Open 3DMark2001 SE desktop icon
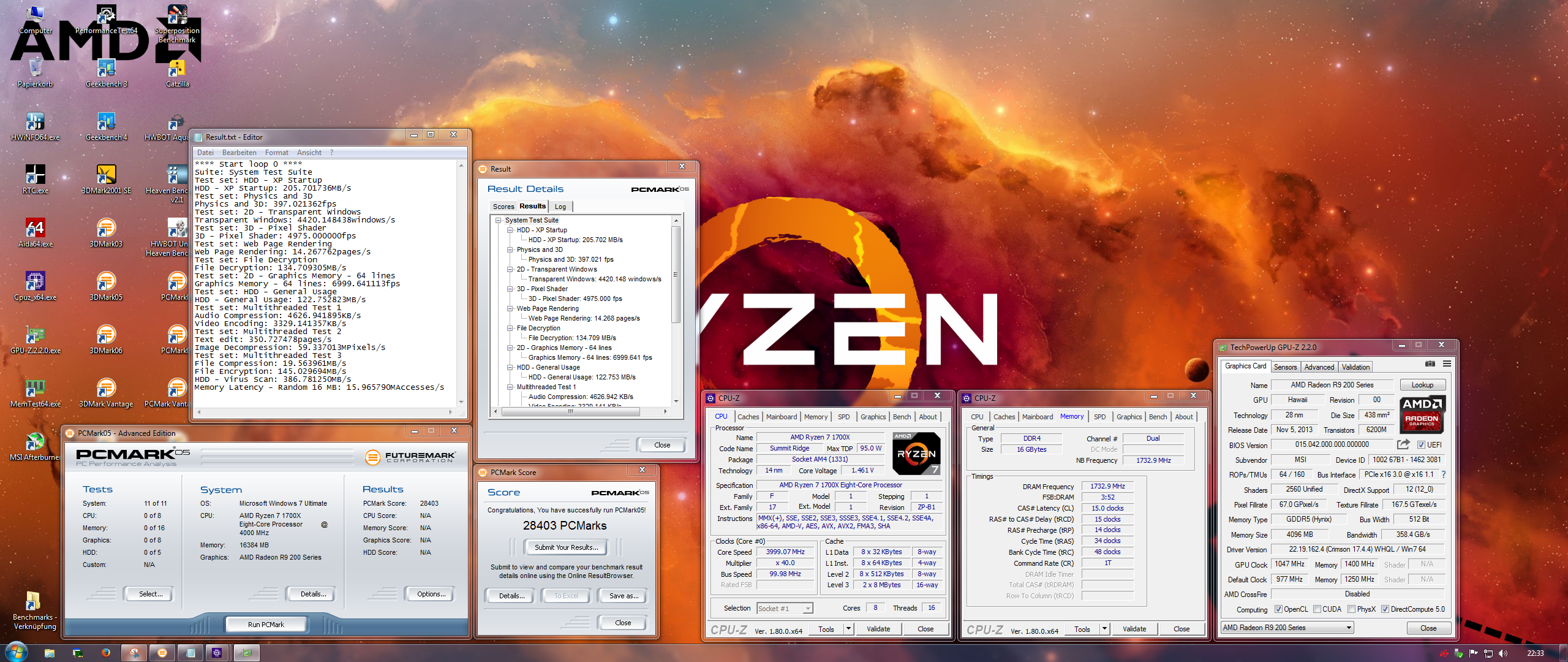The height and width of the screenshot is (662, 1568). 106,180
